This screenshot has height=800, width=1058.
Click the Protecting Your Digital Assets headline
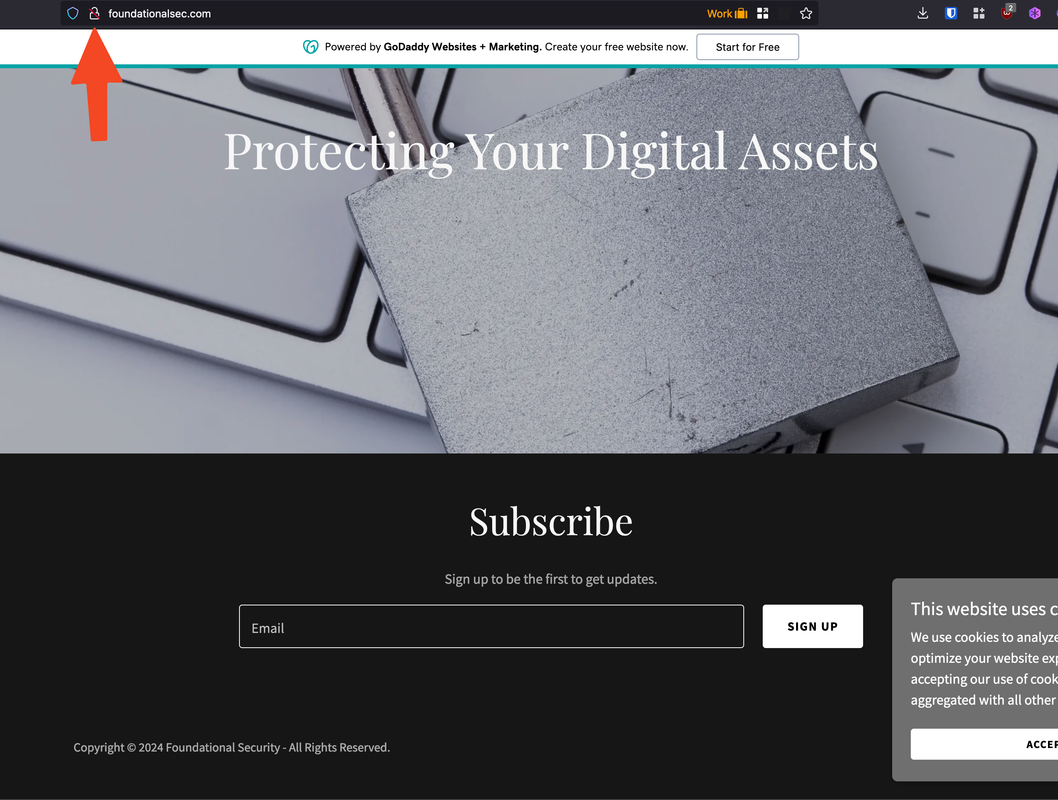click(551, 152)
